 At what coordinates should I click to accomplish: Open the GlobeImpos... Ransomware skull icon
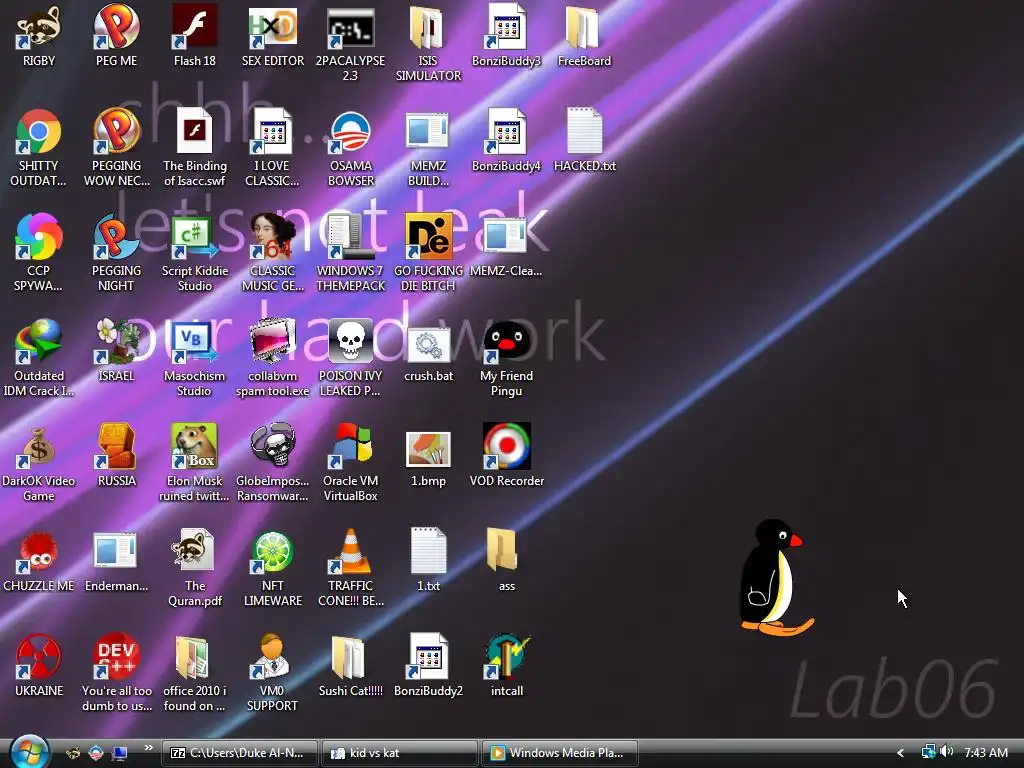[272, 447]
